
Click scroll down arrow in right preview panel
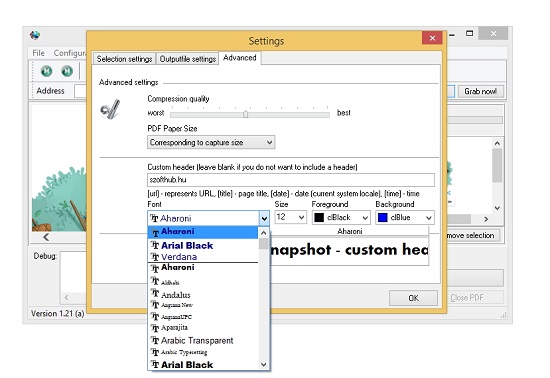[497, 208]
